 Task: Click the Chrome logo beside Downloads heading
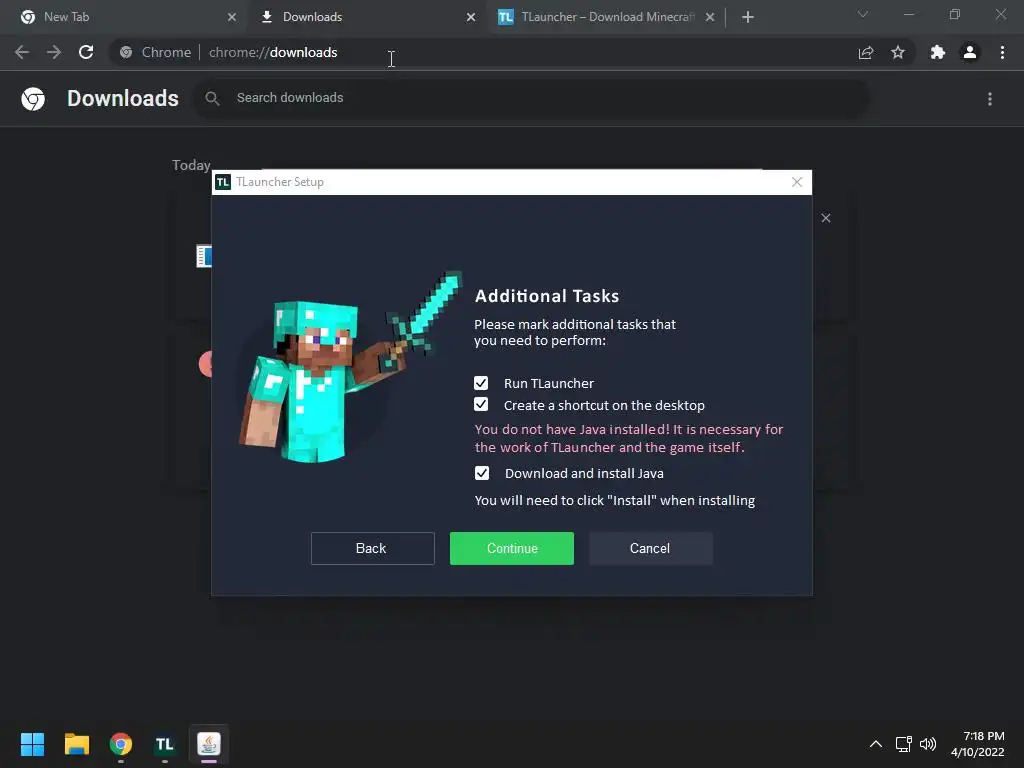point(33,99)
